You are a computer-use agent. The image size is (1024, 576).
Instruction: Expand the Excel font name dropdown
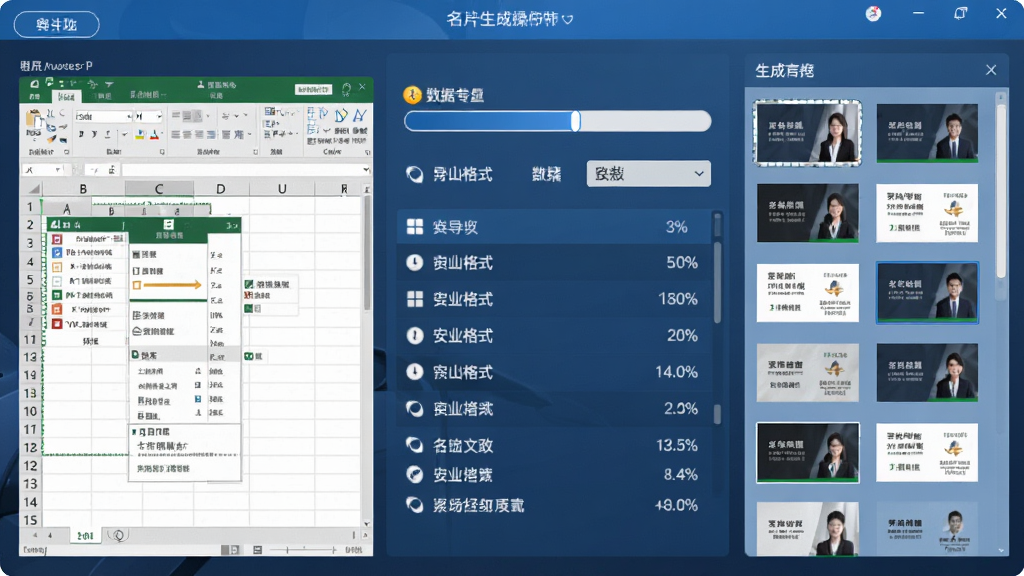coord(129,116)
